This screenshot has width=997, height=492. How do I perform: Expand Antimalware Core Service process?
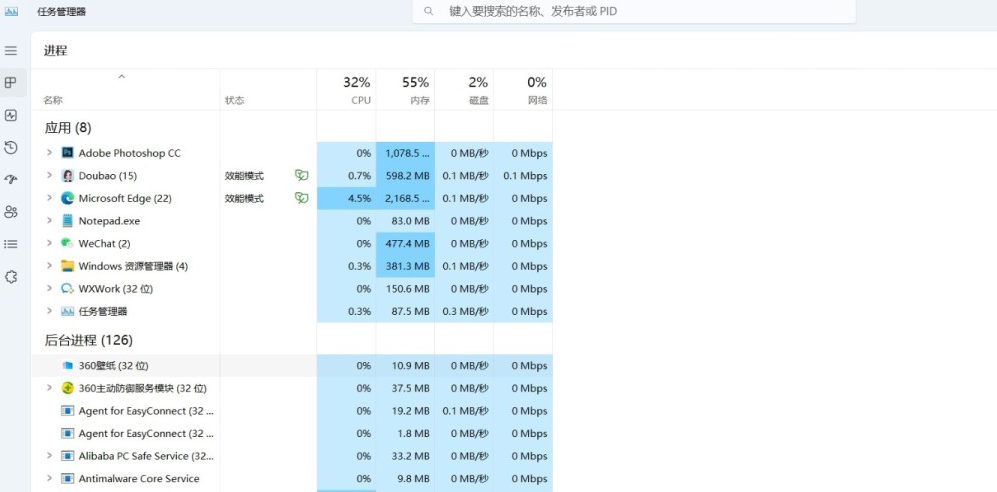(x=49, y=479)
